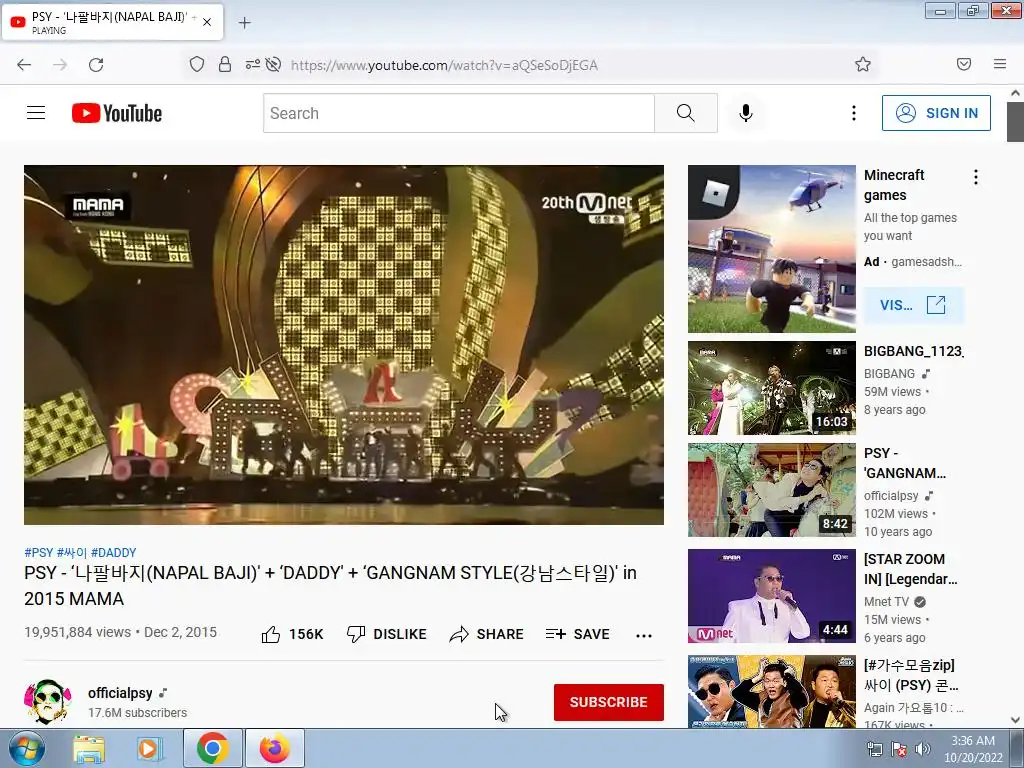Open YouTube settings three-dot menu
Viewport: 1024px width, 768px height.
coord(854,113)
